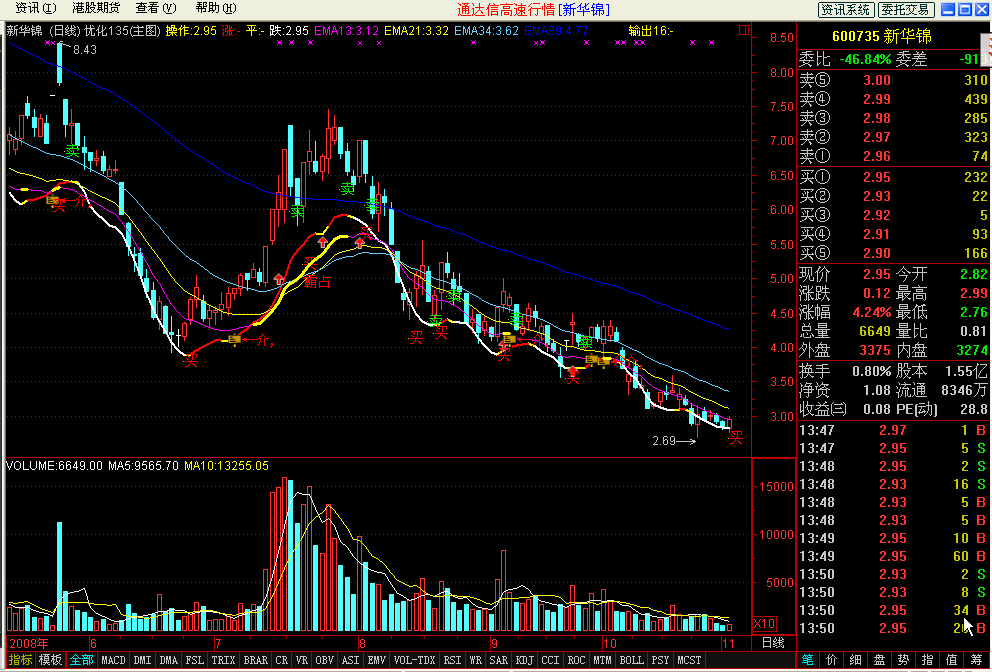This screenshot has width=992, height=672.
Task: Switch to the FSL indicator
Action: point(194,660)
